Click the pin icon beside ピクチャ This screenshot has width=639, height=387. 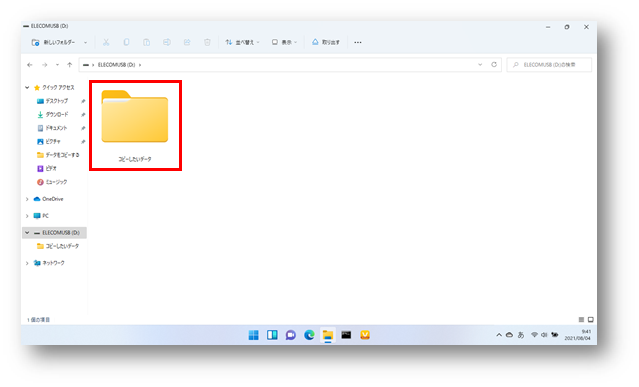(83, 142)
